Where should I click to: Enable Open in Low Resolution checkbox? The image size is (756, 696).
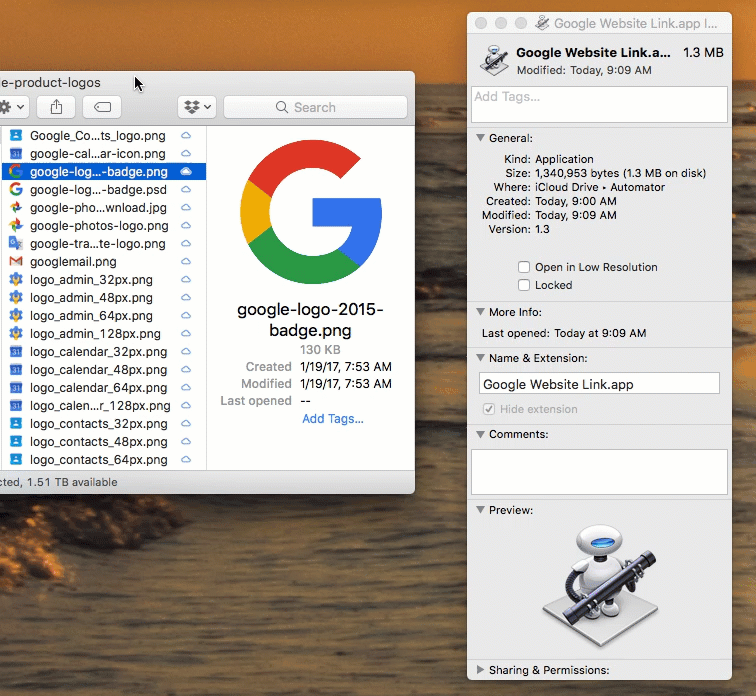coord(524,267)
